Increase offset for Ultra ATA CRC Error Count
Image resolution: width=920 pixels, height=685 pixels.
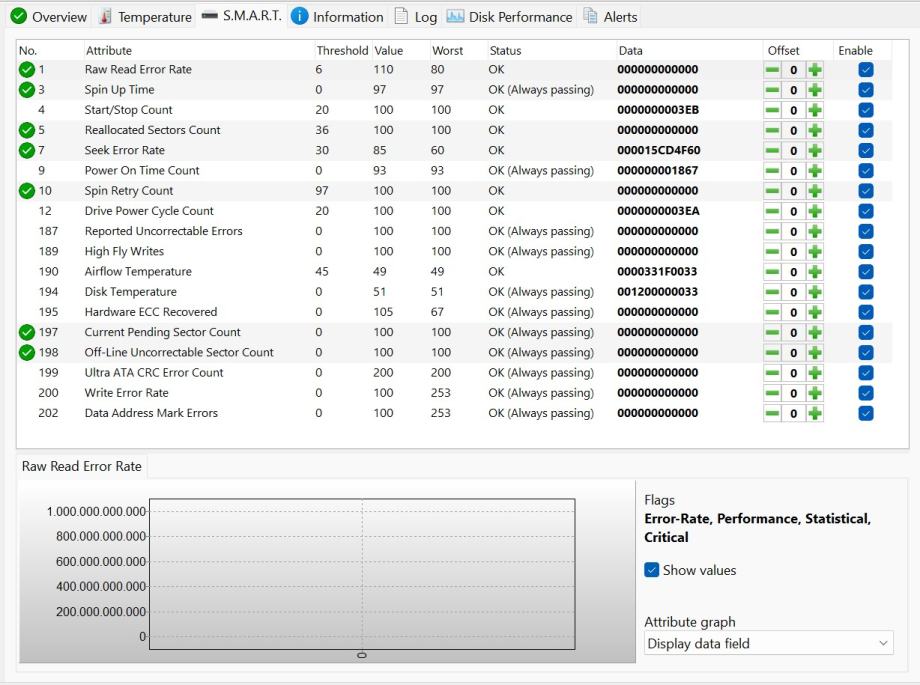[814, 373]
